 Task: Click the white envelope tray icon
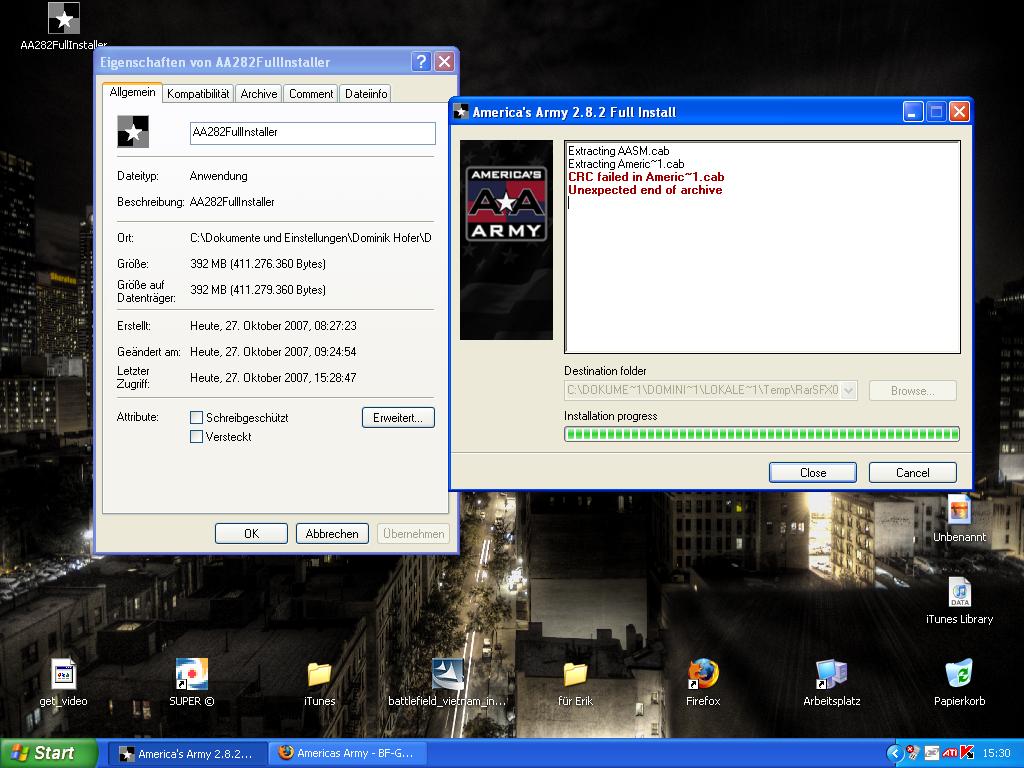[x=932, y=753]
